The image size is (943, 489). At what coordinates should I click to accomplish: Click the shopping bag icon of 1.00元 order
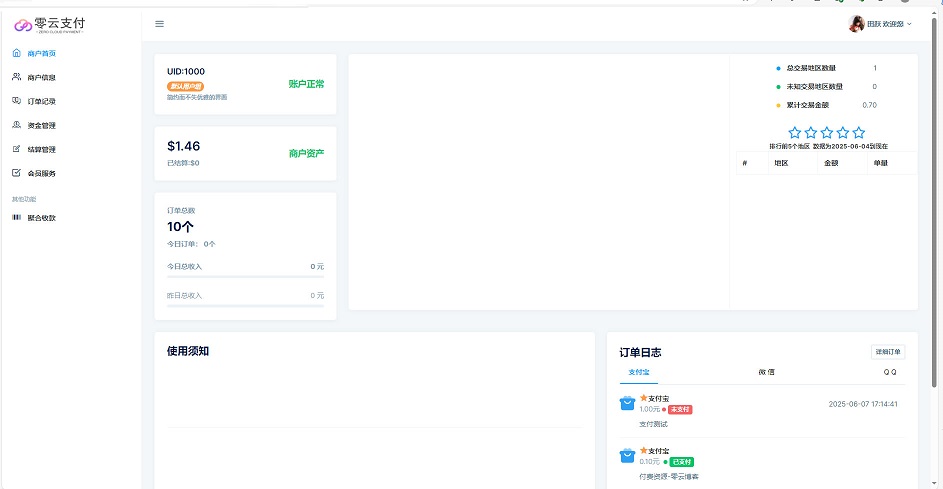627,403
